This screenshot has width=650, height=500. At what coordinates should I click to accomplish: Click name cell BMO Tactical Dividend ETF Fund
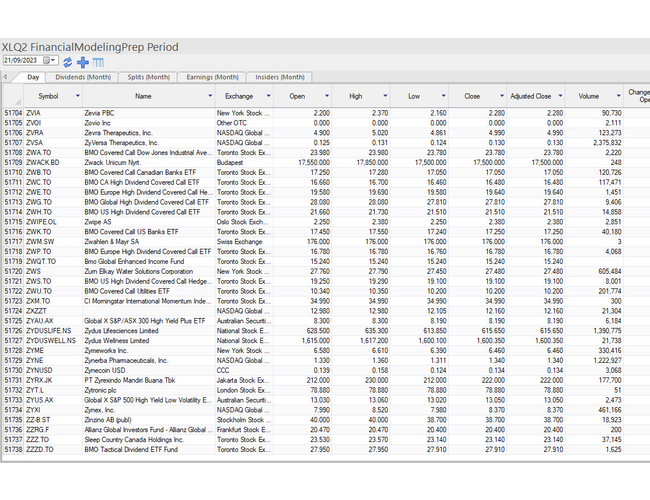click(148, 450)
